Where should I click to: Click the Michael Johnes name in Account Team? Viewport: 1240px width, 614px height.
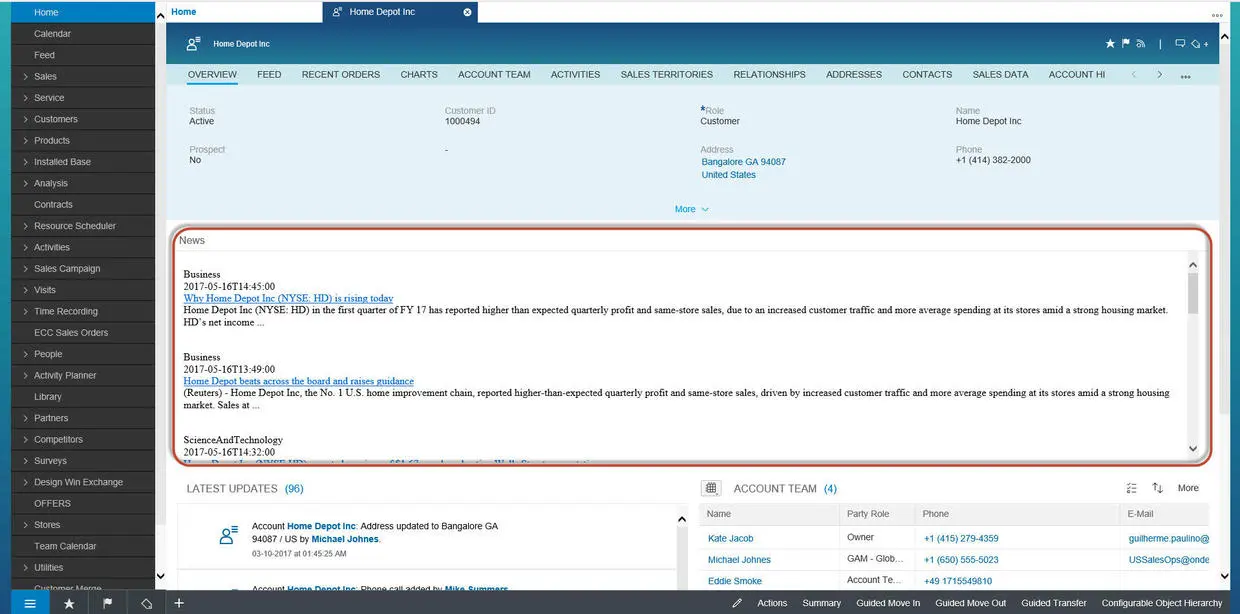739,560
